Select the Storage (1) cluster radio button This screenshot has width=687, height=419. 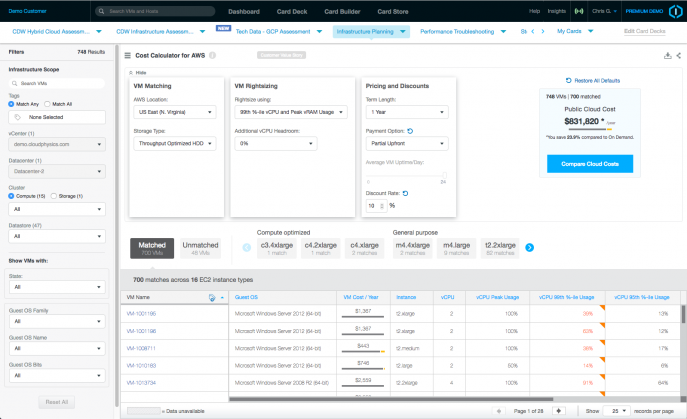coord(54,196)
